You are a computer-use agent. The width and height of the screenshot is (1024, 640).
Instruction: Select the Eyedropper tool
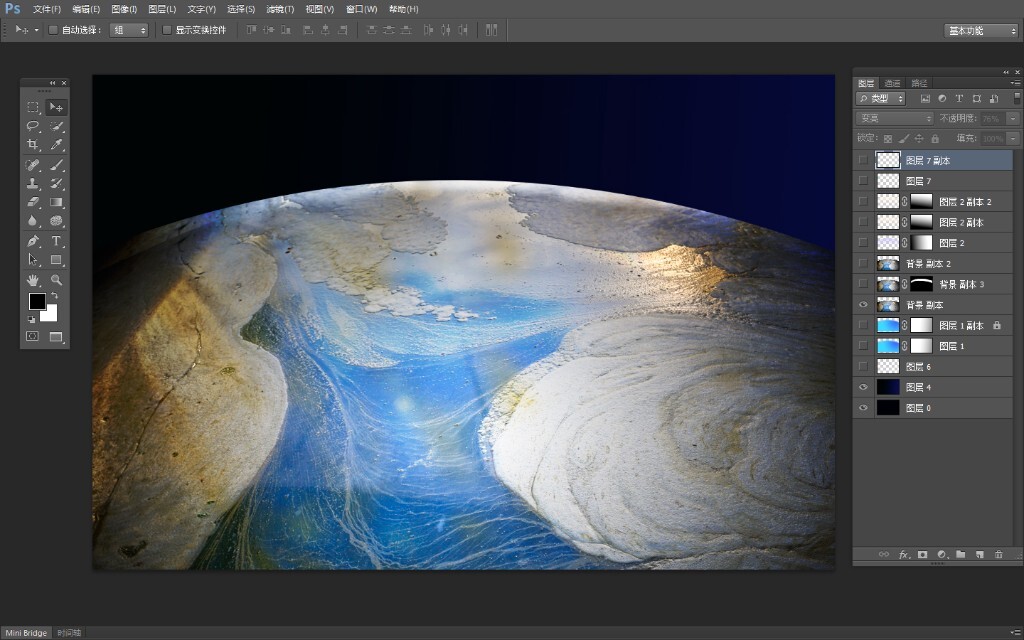pyautogui.click(x=57, y=144)
